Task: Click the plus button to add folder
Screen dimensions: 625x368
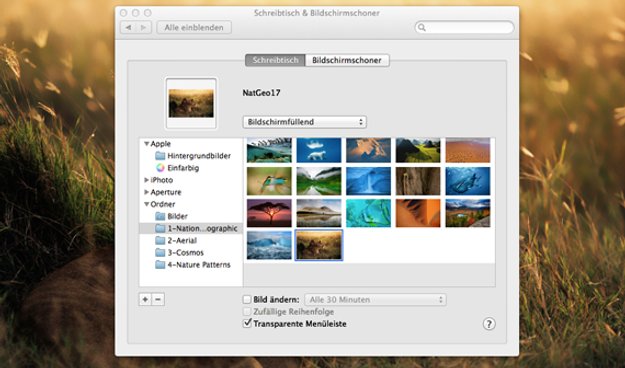Action: point(145,299)
